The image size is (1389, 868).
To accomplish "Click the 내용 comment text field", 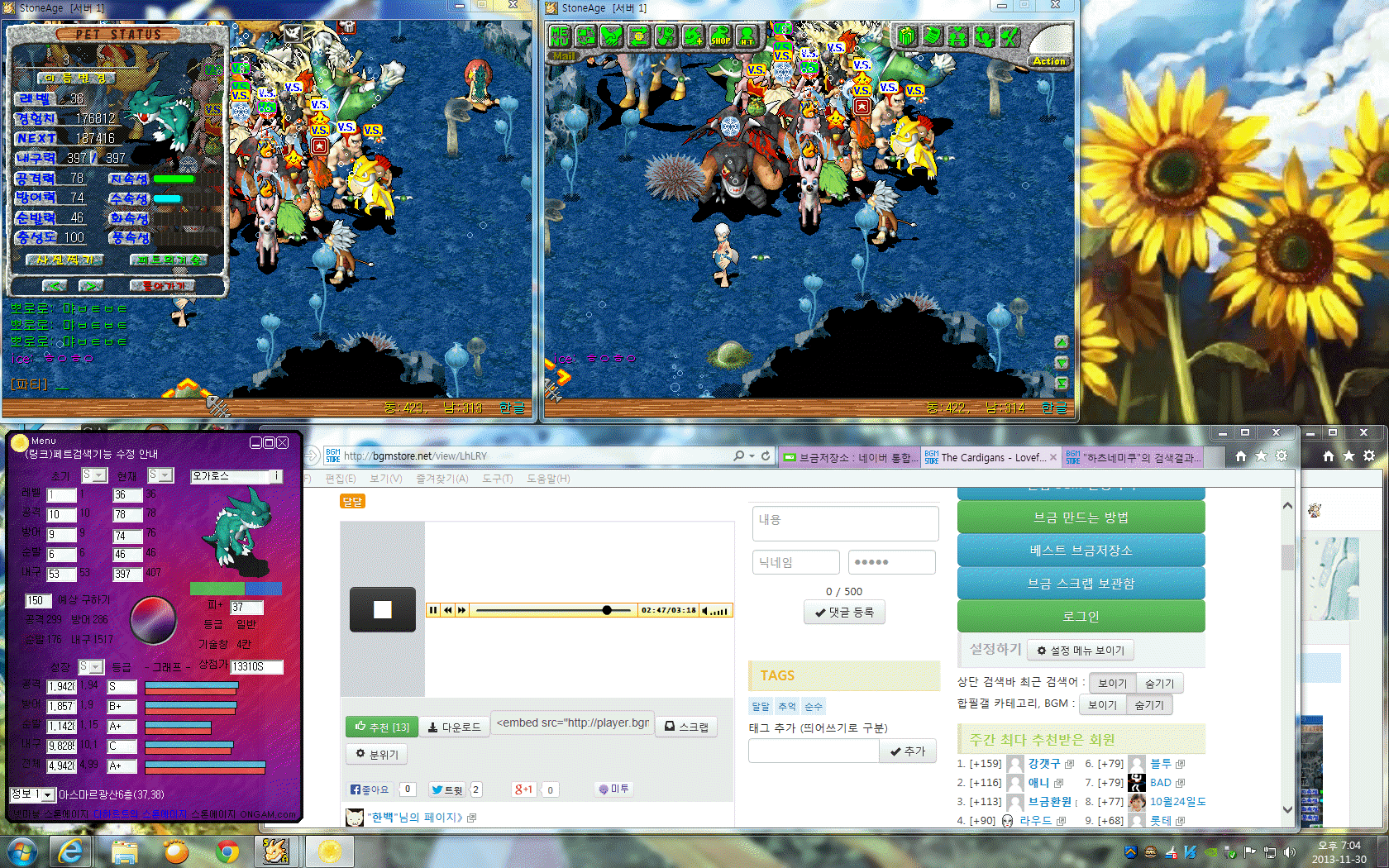I will pyautogui.click(x=845, y=524).
